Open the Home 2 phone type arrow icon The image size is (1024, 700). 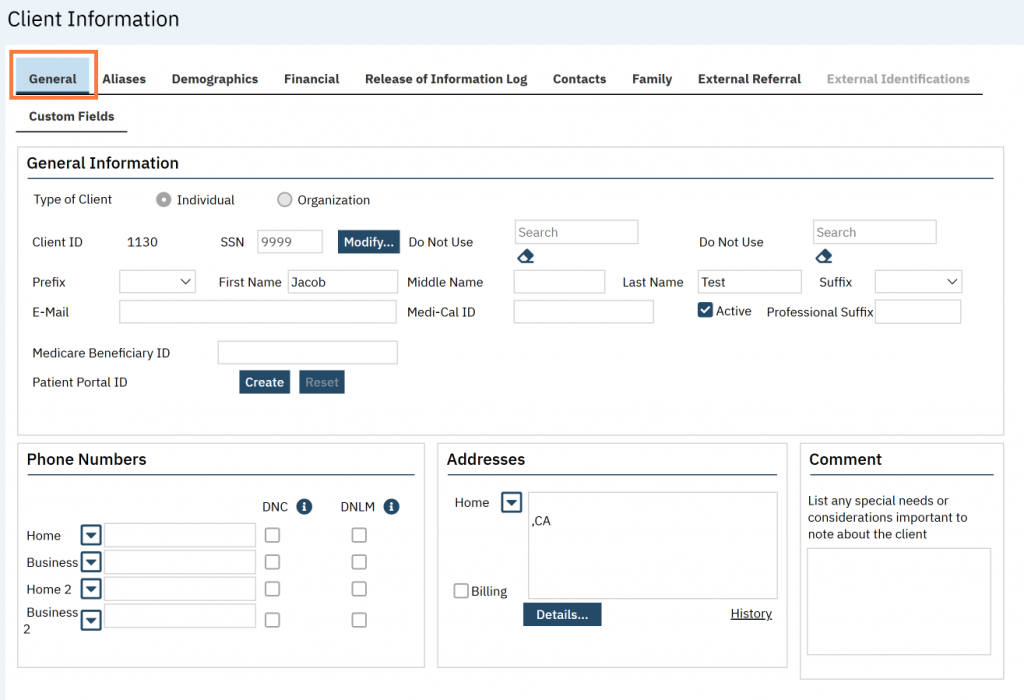tap(91, 590)
